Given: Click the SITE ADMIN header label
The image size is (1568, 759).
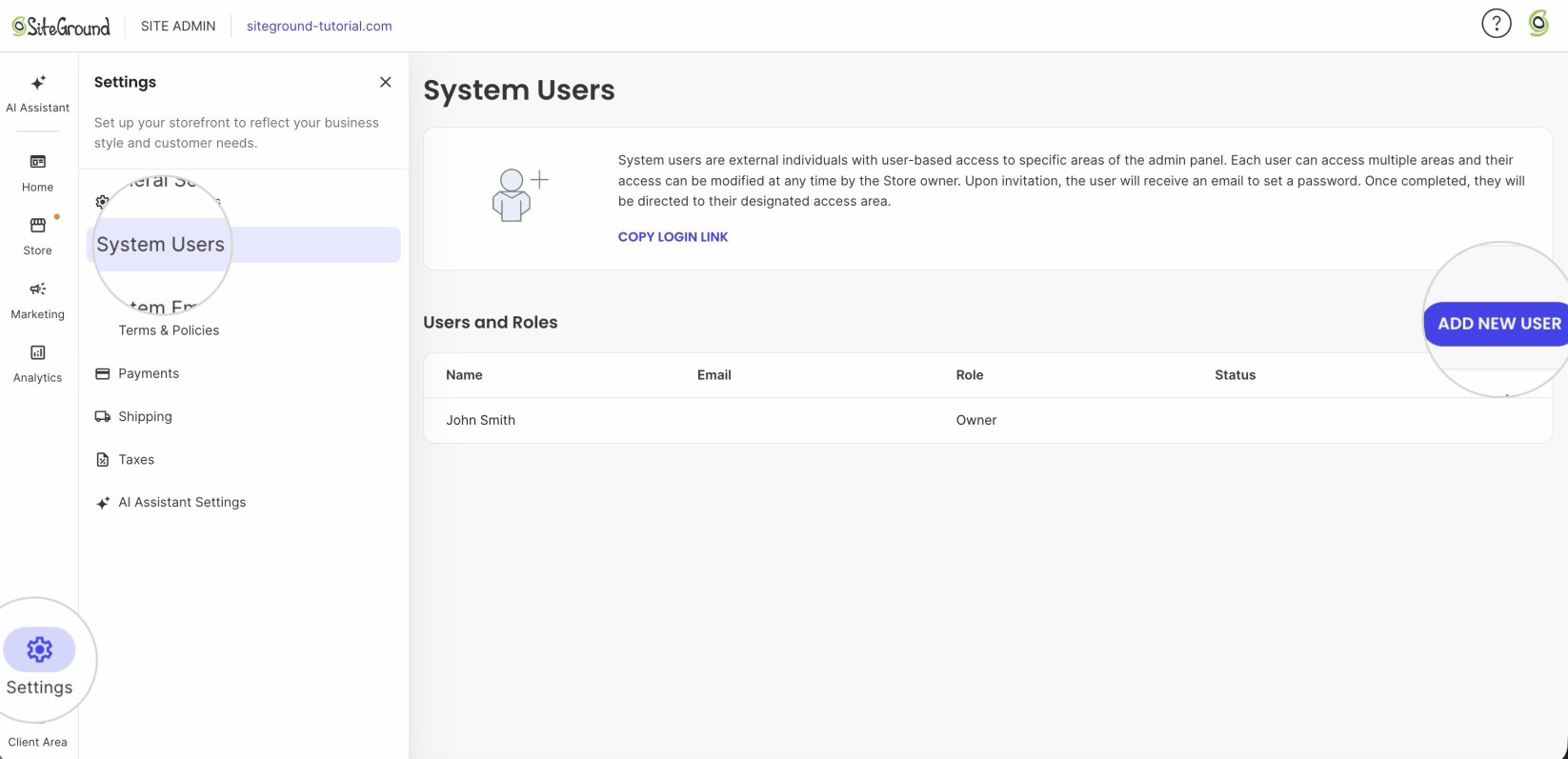Looking at the screenshot, I should [x=178, y=26].
